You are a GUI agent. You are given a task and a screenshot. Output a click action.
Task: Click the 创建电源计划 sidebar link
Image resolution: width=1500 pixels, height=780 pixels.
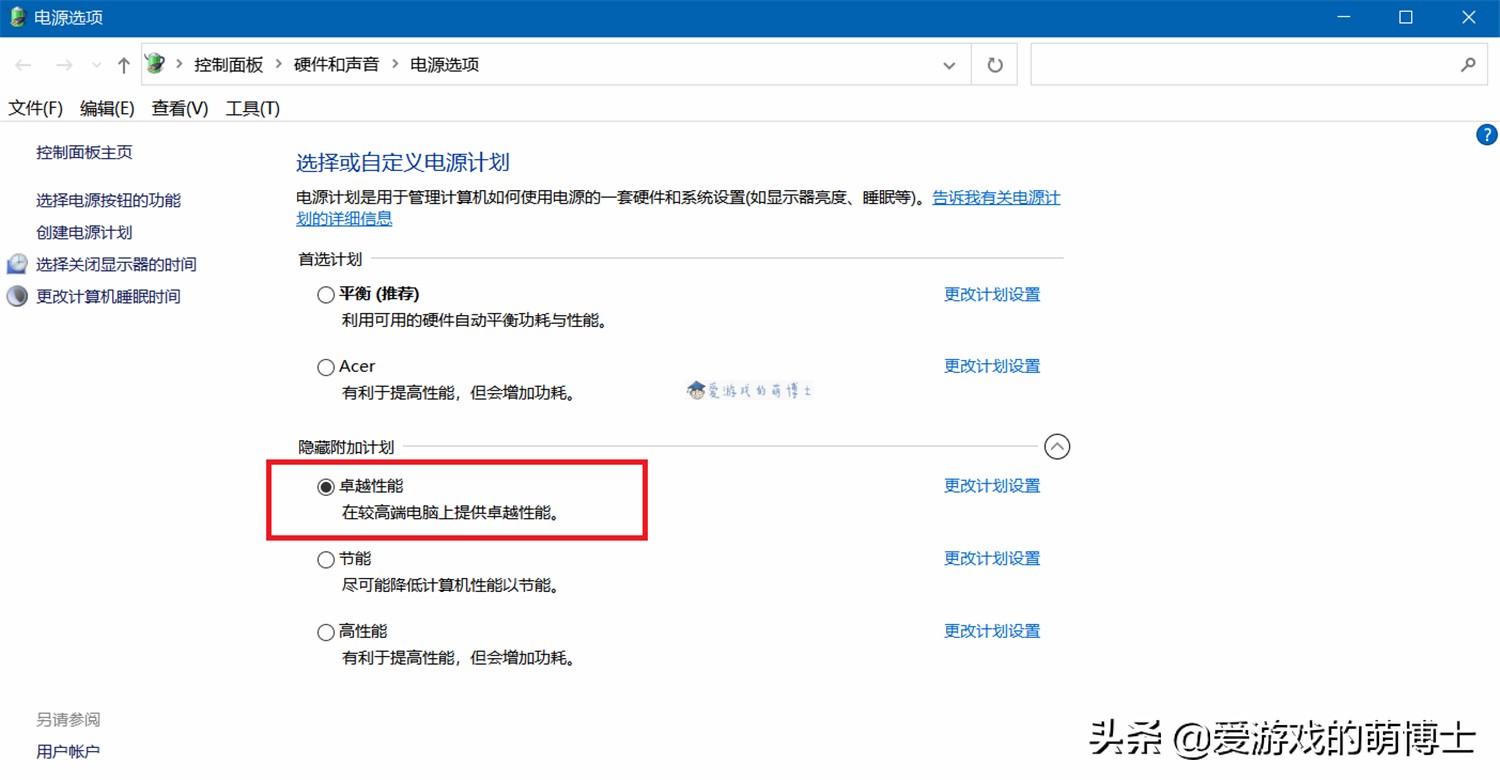[x=82, y=232]
